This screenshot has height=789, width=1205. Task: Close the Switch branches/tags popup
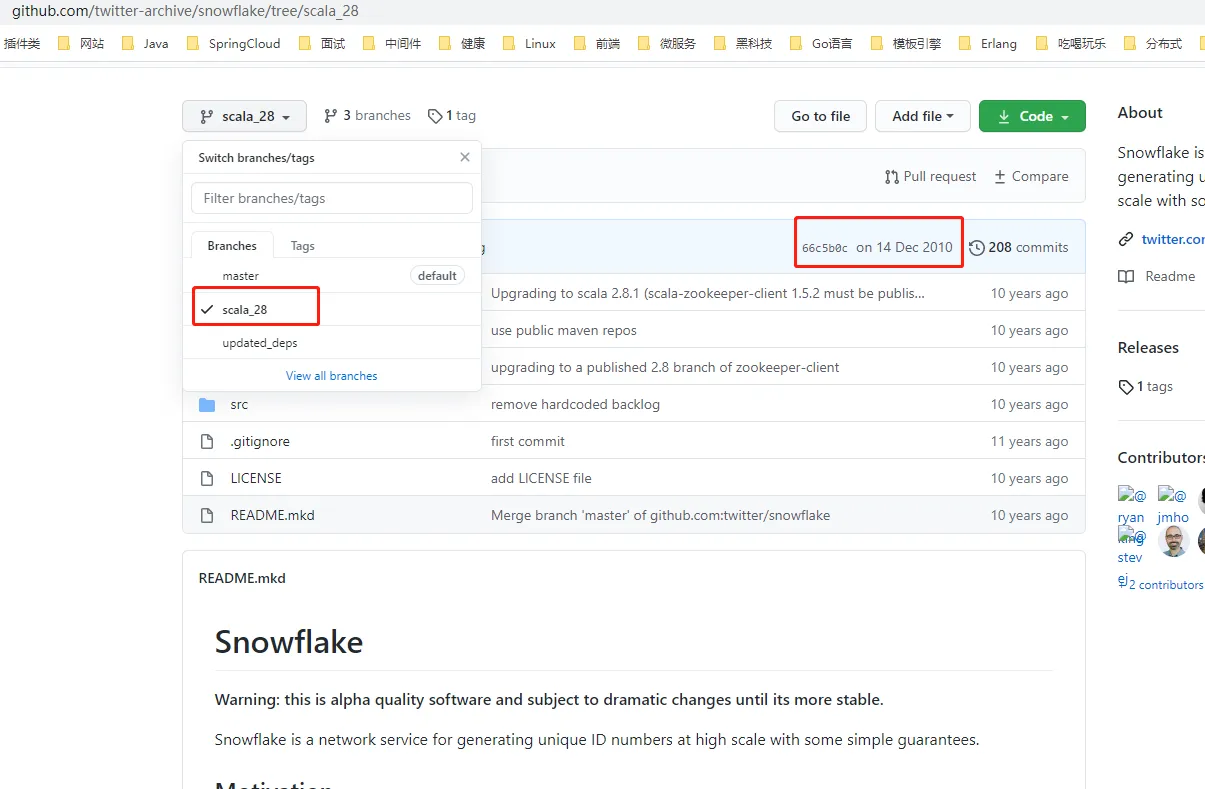coord(465,157)
